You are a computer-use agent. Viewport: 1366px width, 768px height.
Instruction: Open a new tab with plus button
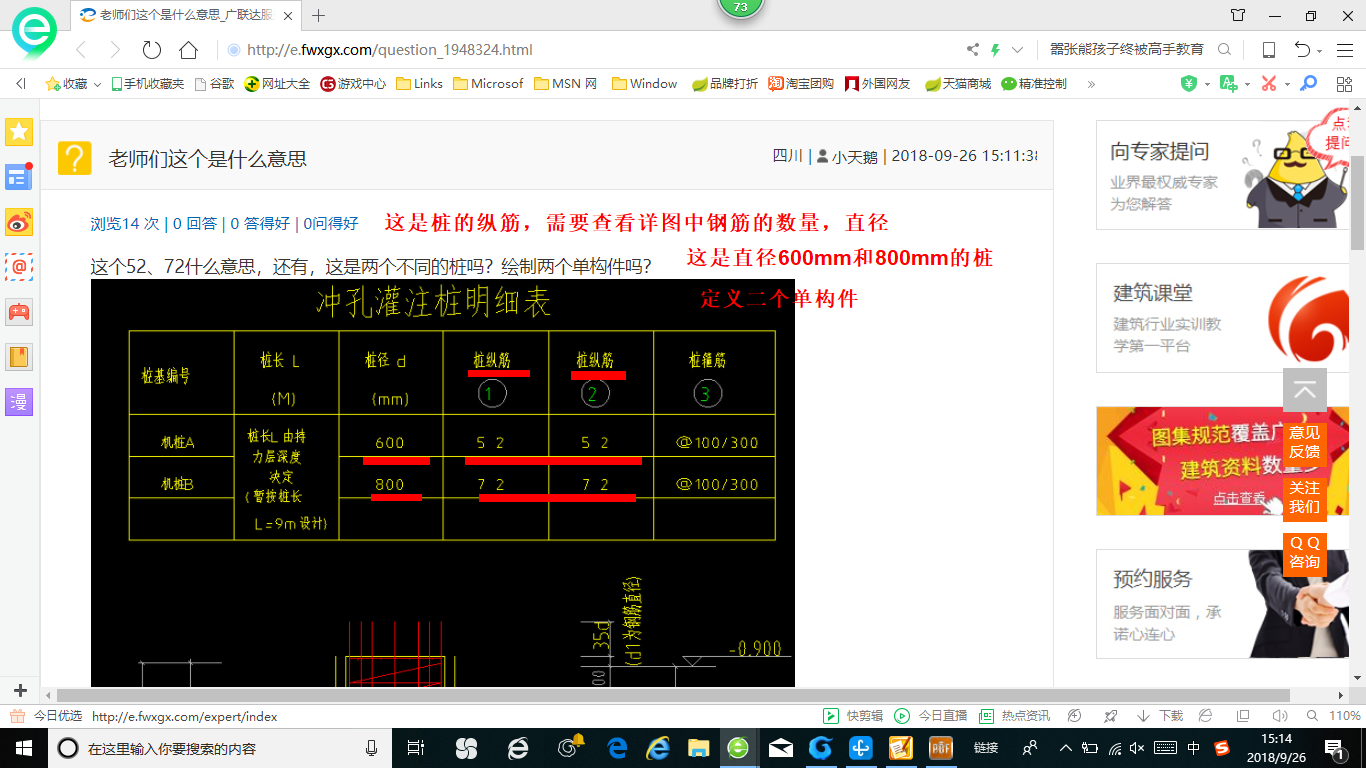pos(319,15)
